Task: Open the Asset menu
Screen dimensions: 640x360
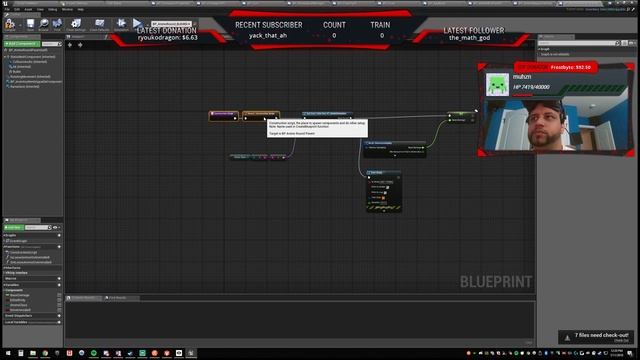Action: (28, 9)
